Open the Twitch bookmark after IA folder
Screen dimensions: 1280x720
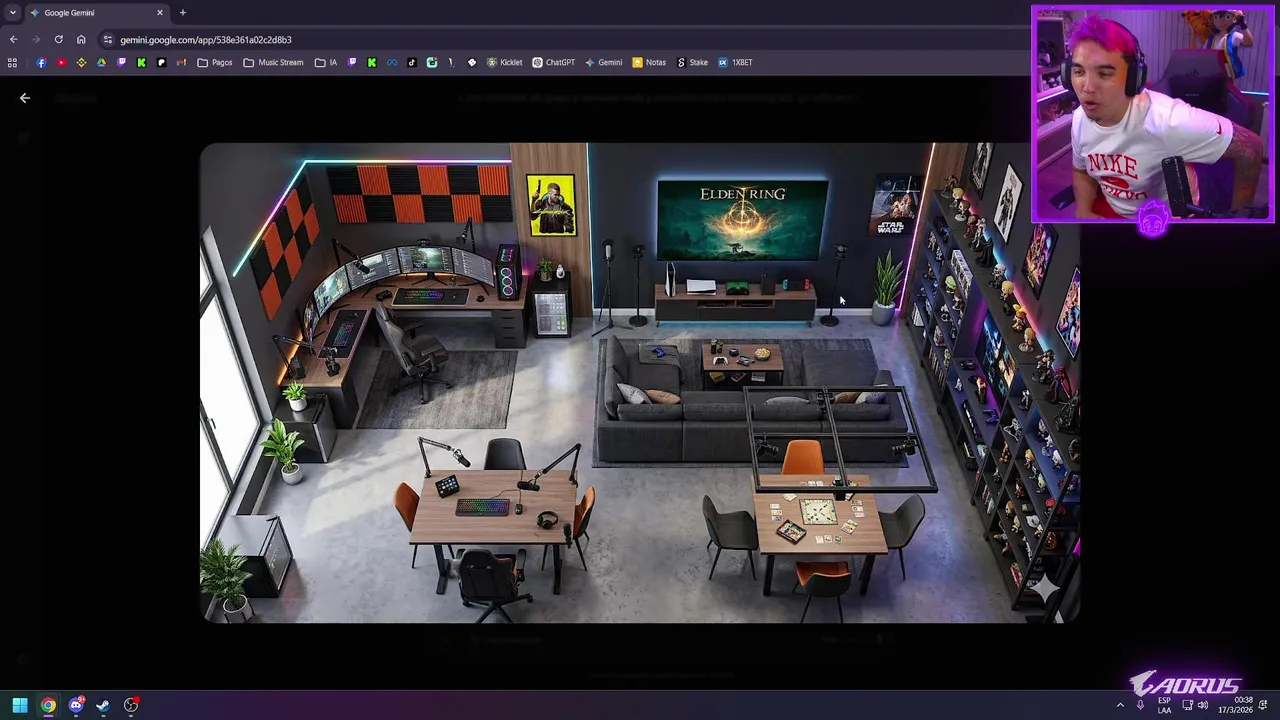pyautogui.click(x=352, y=62)
